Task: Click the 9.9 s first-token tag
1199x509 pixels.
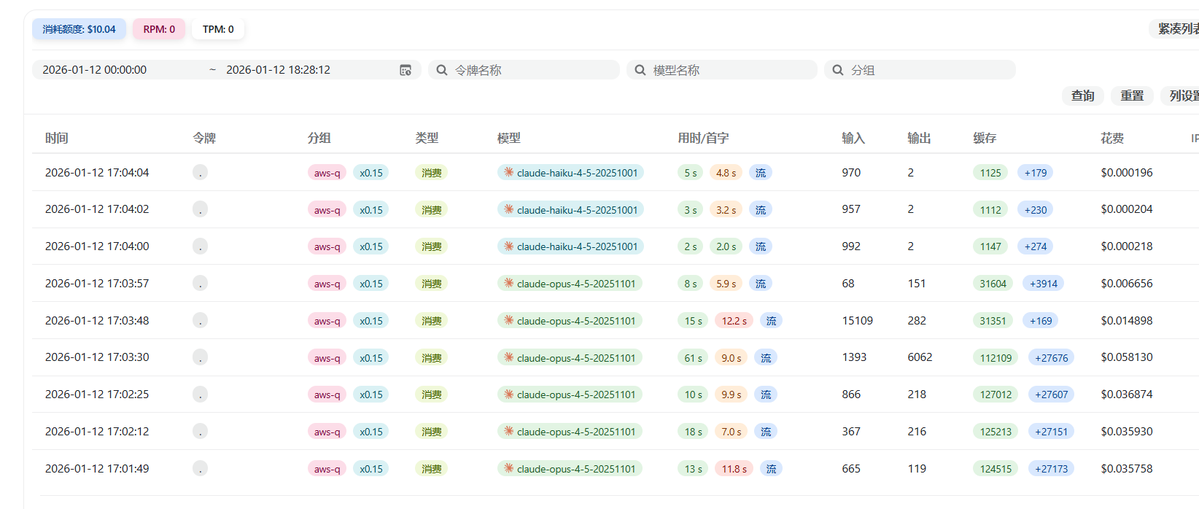Action: [732, 394]
